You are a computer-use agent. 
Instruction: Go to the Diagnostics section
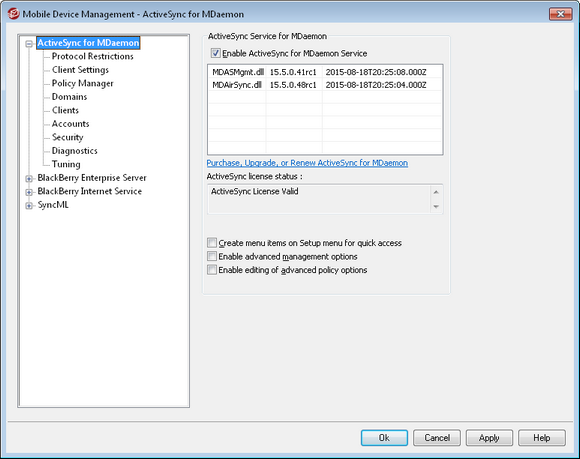tap(74, 151)
